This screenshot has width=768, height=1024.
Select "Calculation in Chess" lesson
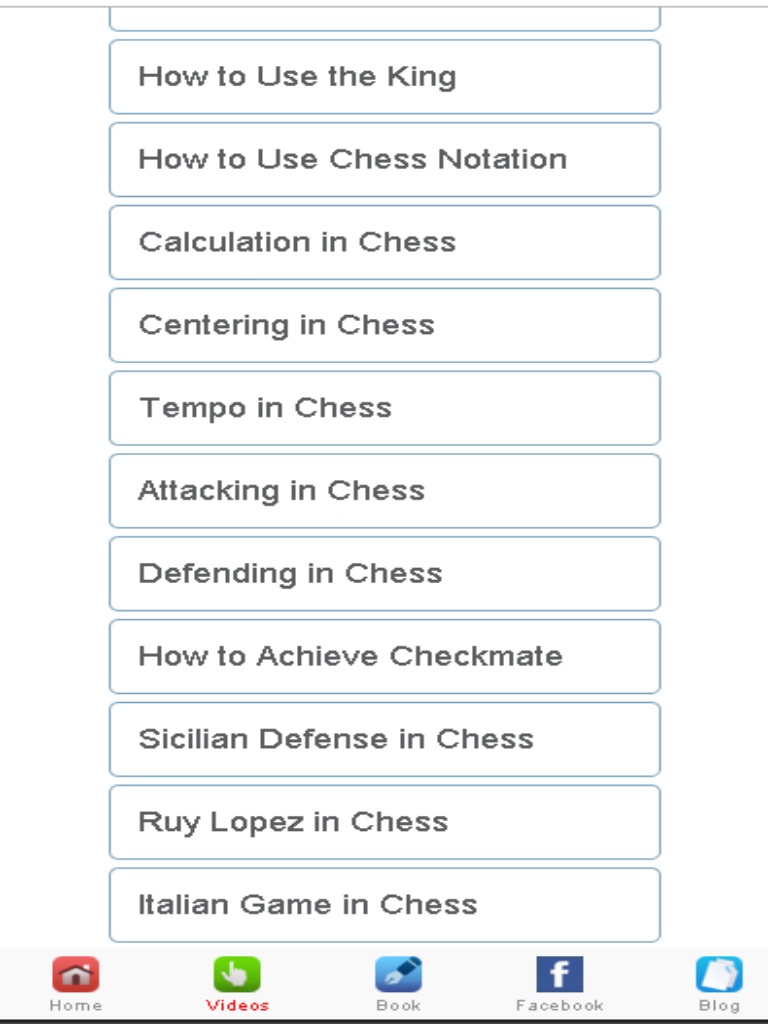click(384, 243)
